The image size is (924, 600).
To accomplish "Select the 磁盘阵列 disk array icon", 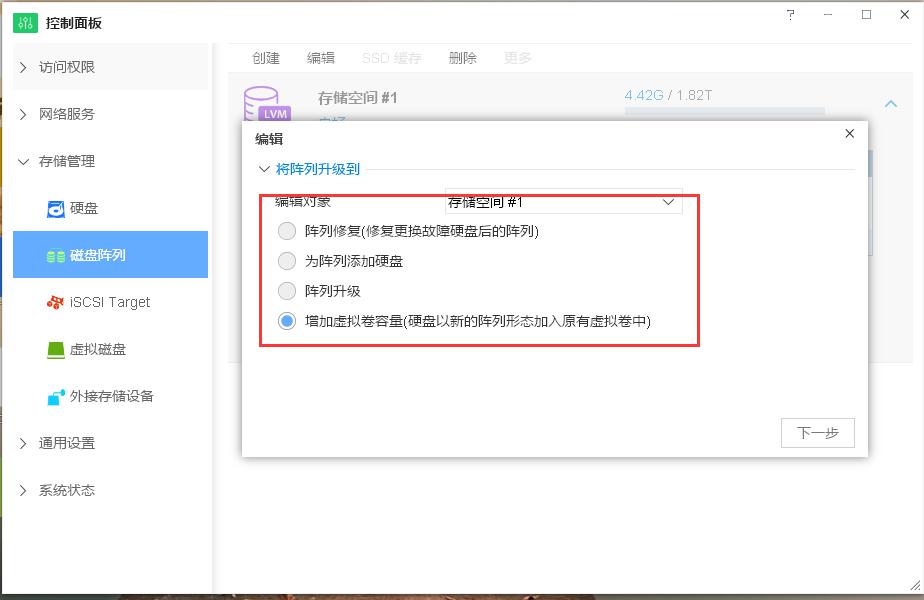I will pos(55,256).
